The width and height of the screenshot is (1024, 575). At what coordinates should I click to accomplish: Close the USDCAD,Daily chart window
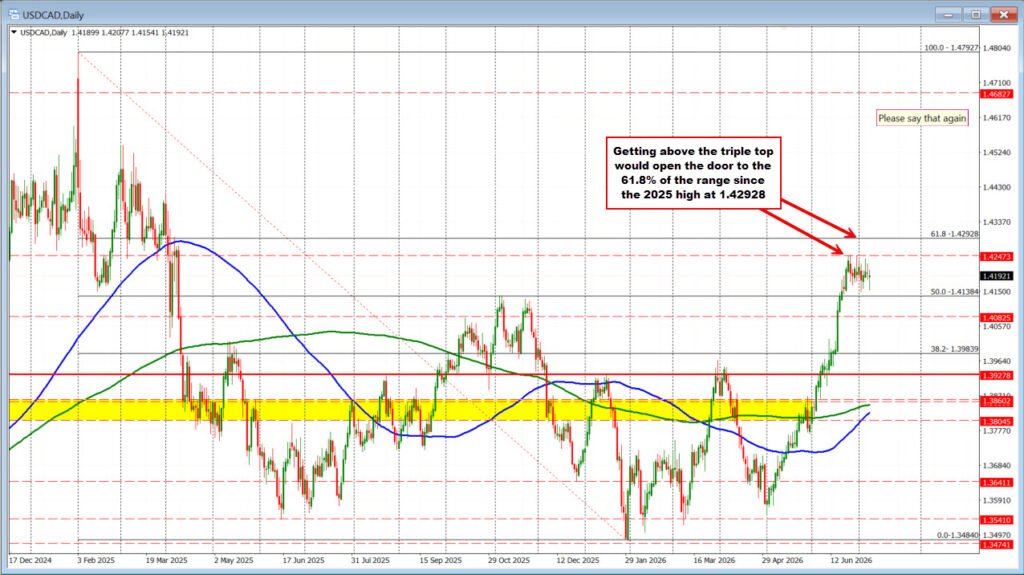(x=1002, y=14)
